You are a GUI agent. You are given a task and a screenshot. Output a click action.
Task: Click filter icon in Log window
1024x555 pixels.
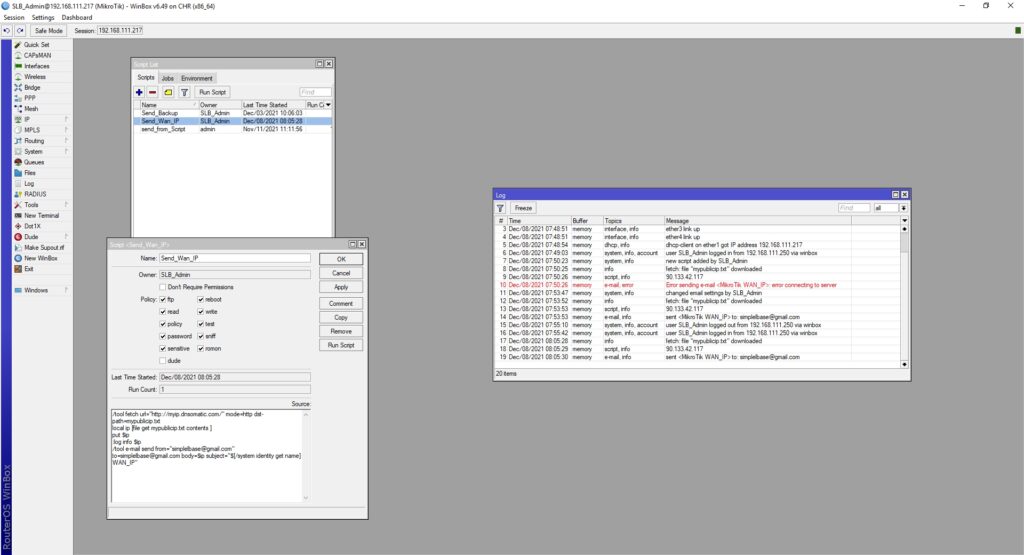pyautogui.click(x=500, y=208)
